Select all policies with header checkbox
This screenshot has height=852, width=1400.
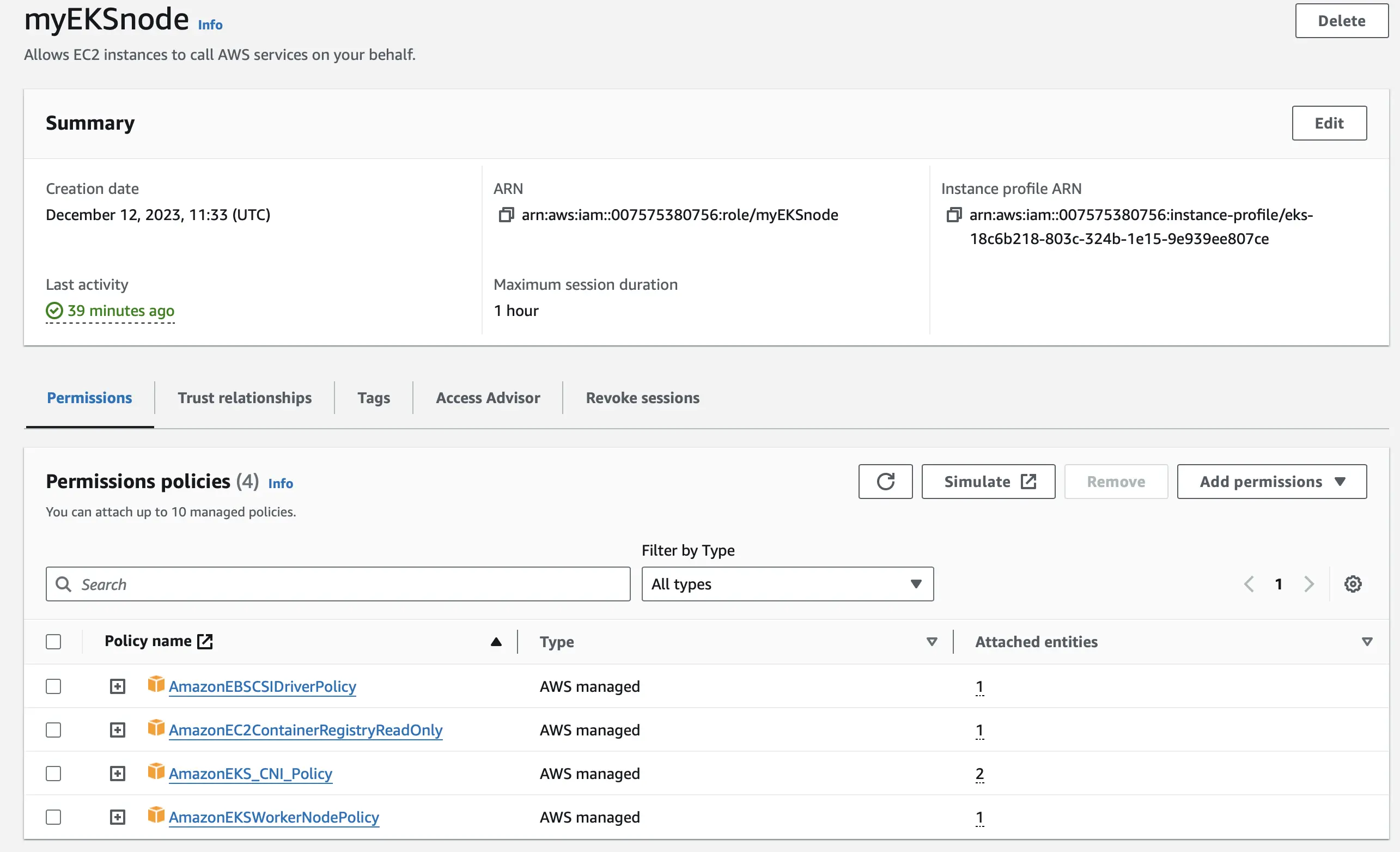coord(53,642)
